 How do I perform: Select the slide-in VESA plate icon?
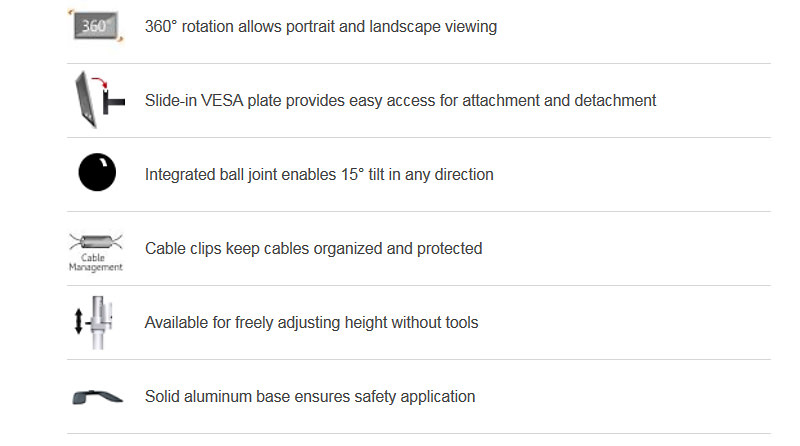96,100
